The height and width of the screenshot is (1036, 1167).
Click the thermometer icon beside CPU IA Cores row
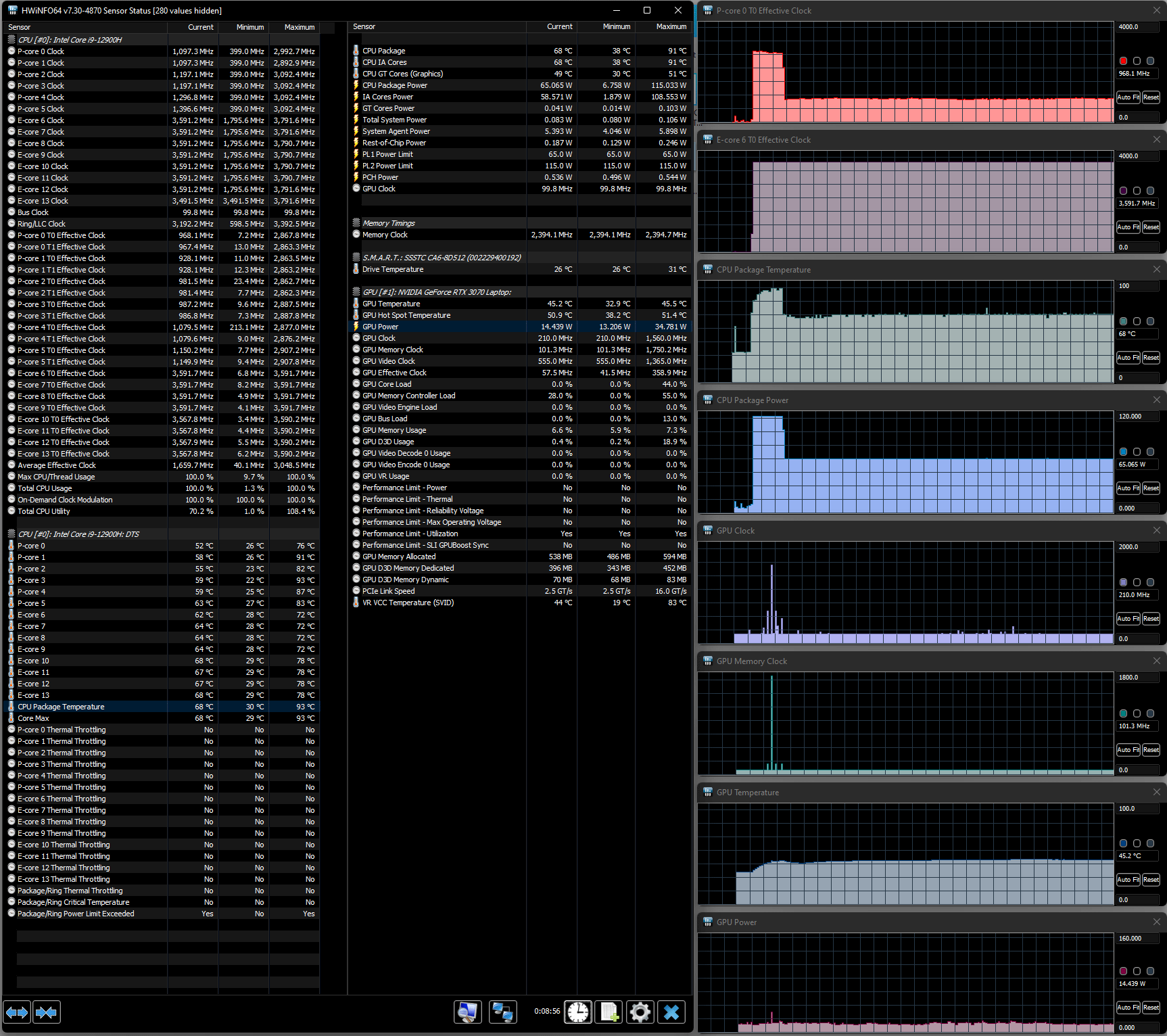pos(356,62)
